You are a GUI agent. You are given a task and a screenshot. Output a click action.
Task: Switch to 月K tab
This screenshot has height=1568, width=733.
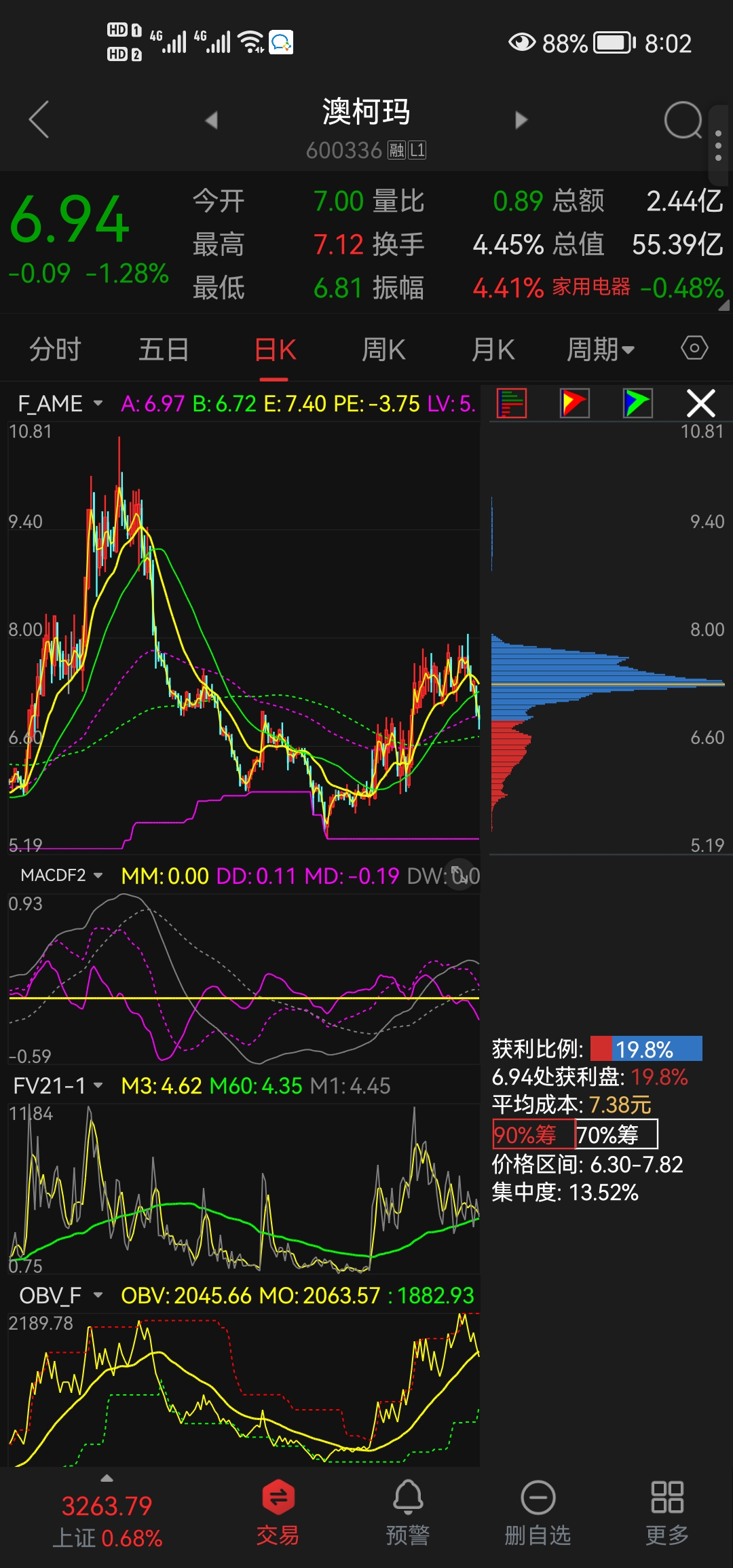point(493,350)
